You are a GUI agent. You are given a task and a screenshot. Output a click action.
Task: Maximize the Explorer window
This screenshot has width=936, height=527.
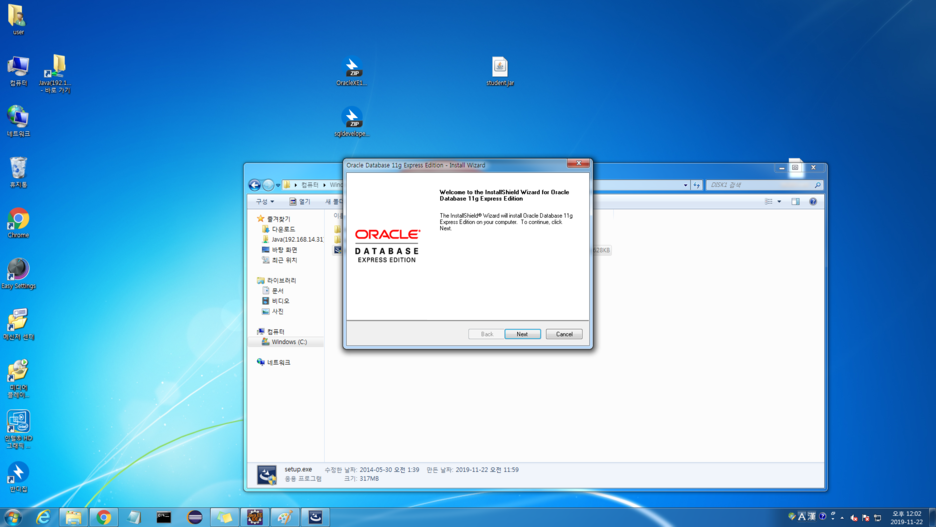tap(795, 168)
